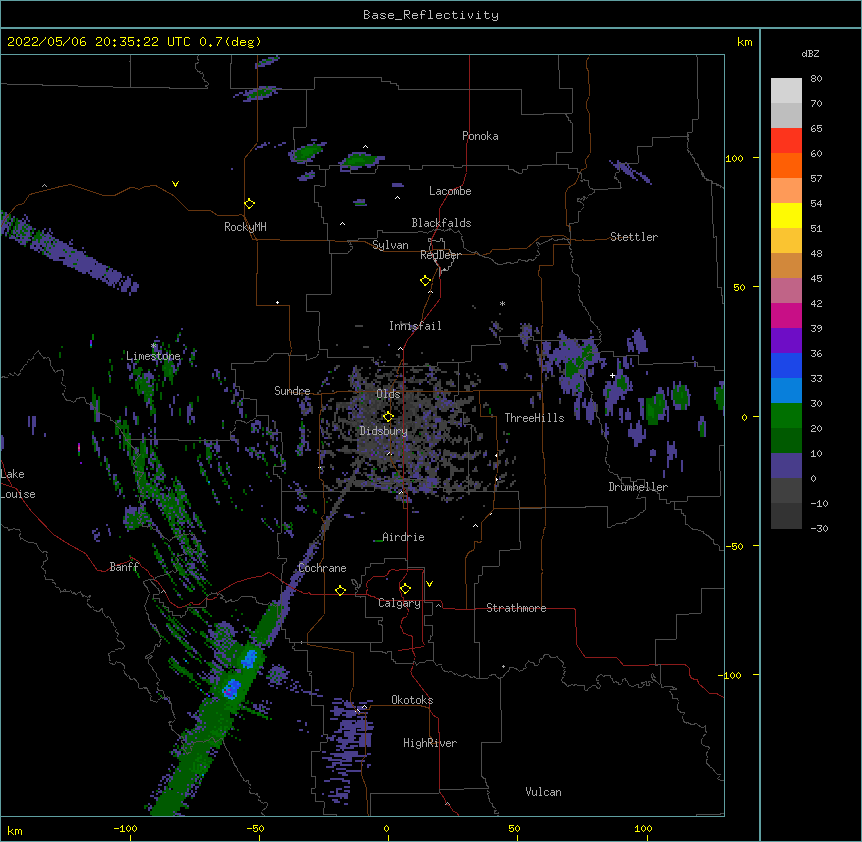862x842 pixels.
Task: Select the slate purple 10 dBZ legend swatch
Action: tap(786, 466)
